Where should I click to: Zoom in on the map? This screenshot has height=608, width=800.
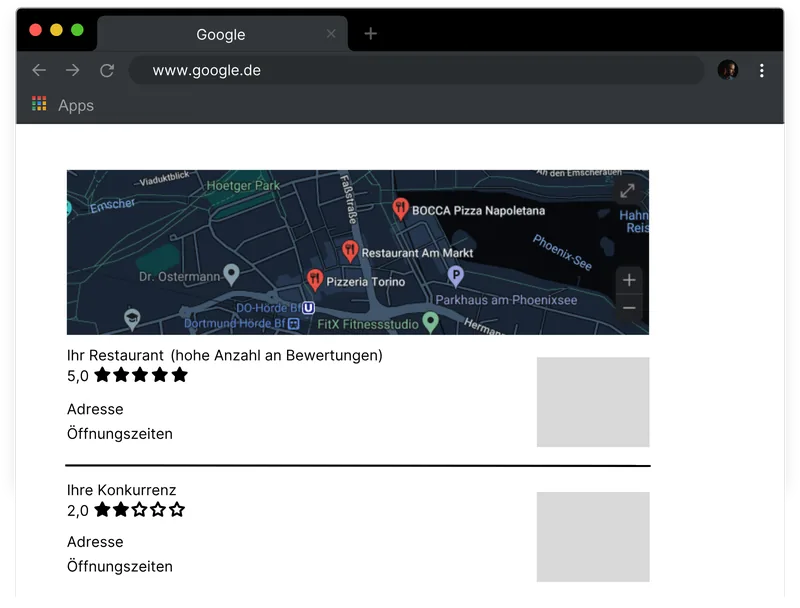(629, 280)
